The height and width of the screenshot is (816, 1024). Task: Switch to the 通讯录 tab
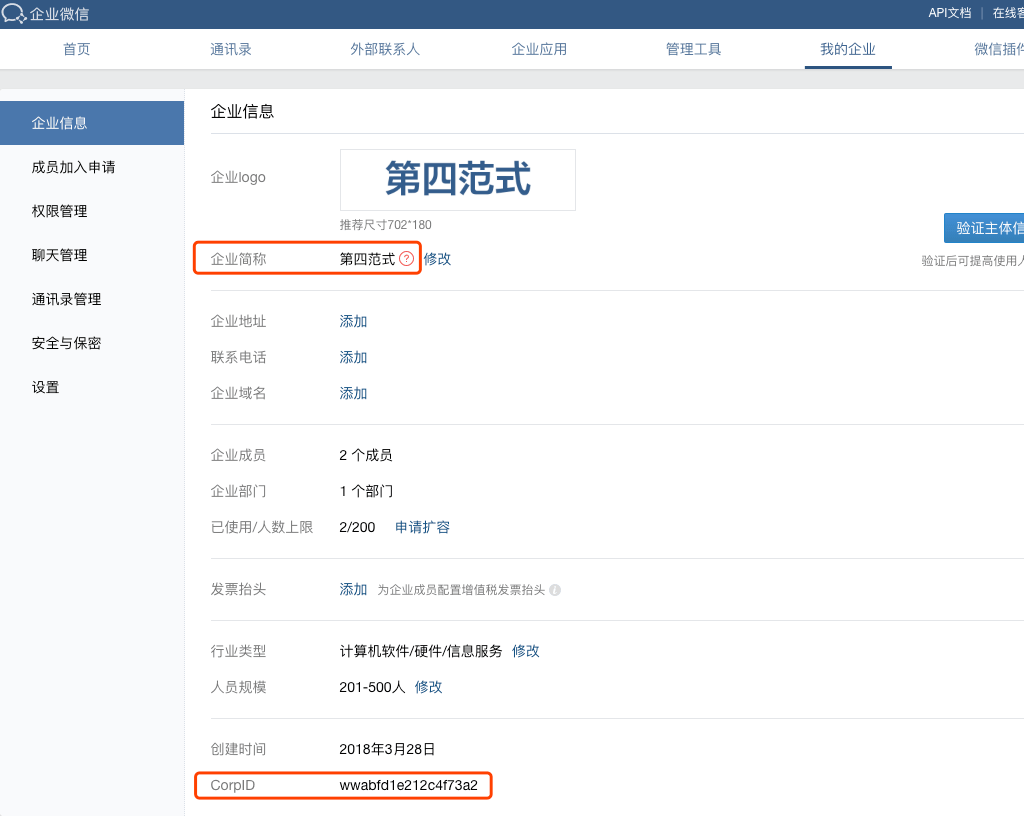point(231,49)
